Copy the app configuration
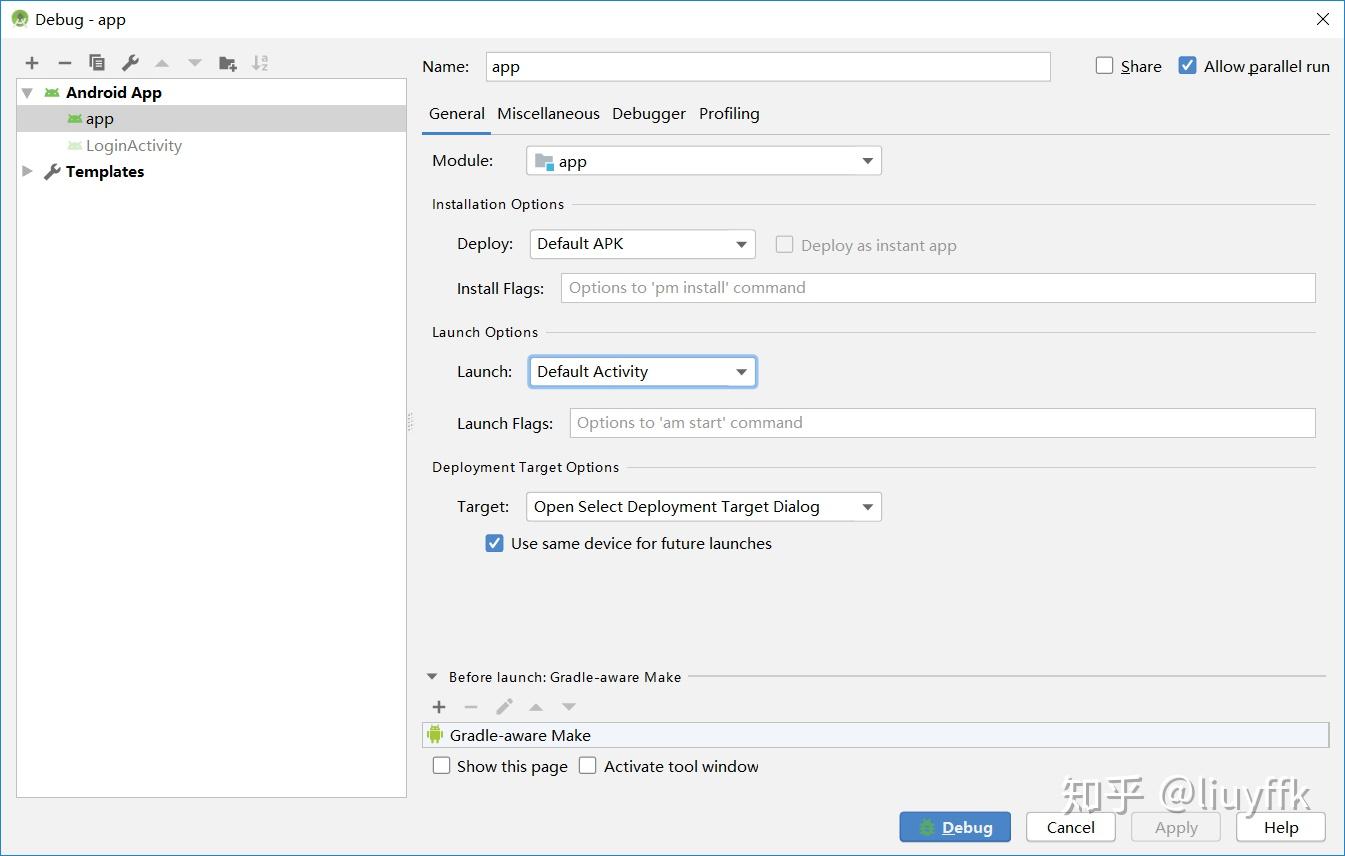The width and height of the screenshot is (1345, 856). click(97, 62)
